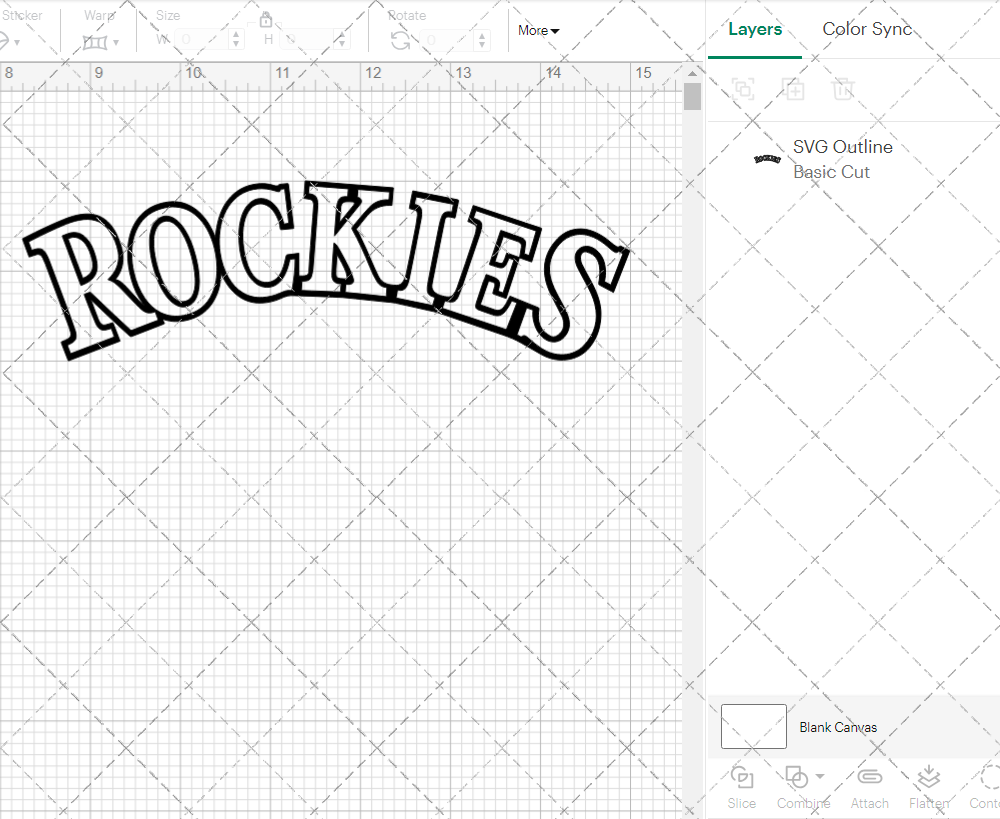Click the canvas scroll up arrow
This screenshot has height=819, width=1000.
(x=693, y=73)
